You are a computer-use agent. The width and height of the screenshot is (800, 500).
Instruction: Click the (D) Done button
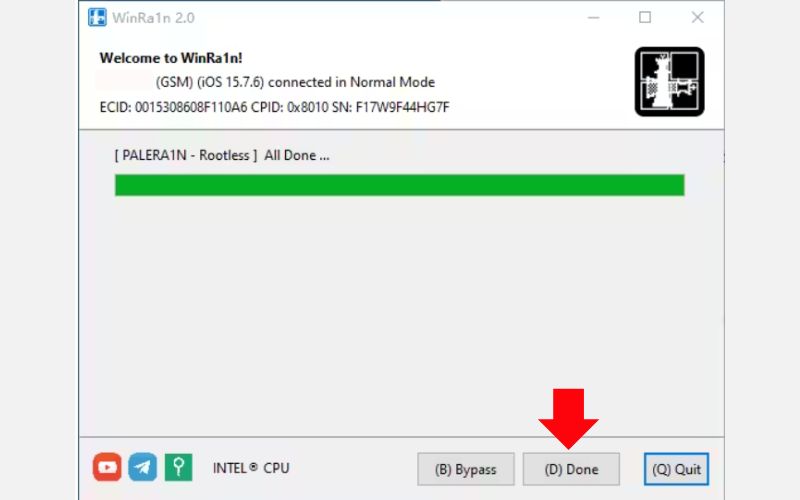point(571,469)
